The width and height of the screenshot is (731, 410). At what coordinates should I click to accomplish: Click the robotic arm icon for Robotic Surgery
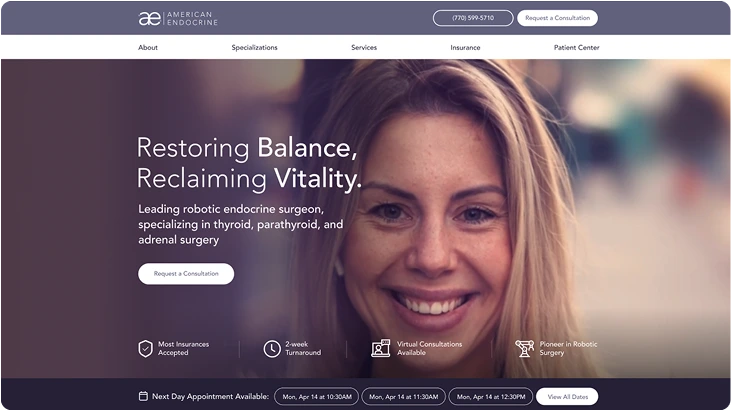tap(524, 348)
